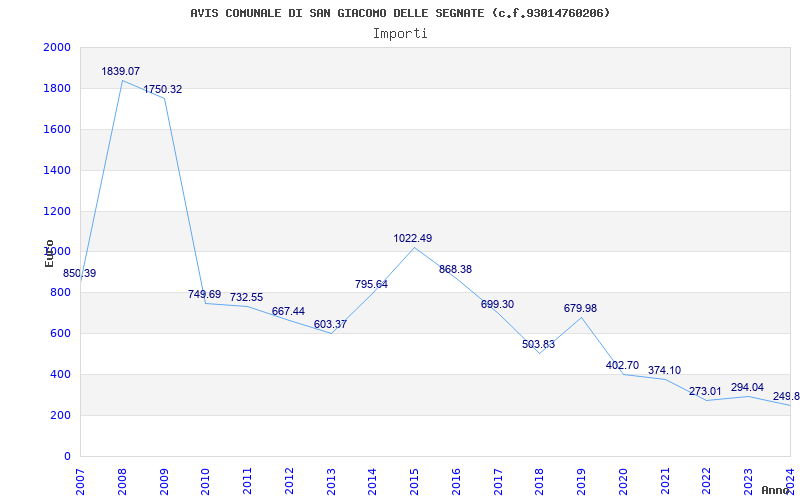Viewport: 800px width, 500px height.
Task: Click the 2011 x-axis year label
Action: [247, 481]
